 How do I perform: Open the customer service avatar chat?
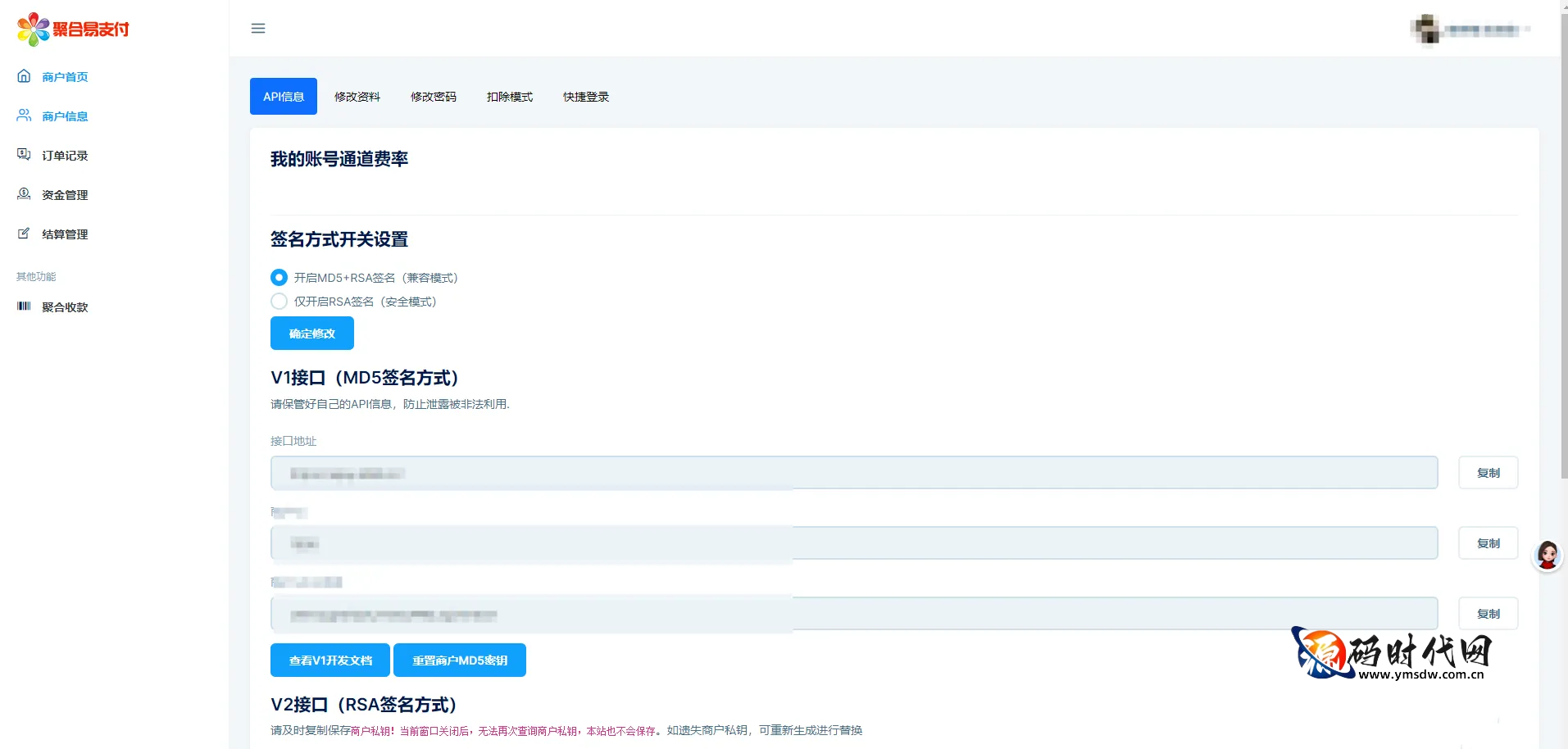1547,556
